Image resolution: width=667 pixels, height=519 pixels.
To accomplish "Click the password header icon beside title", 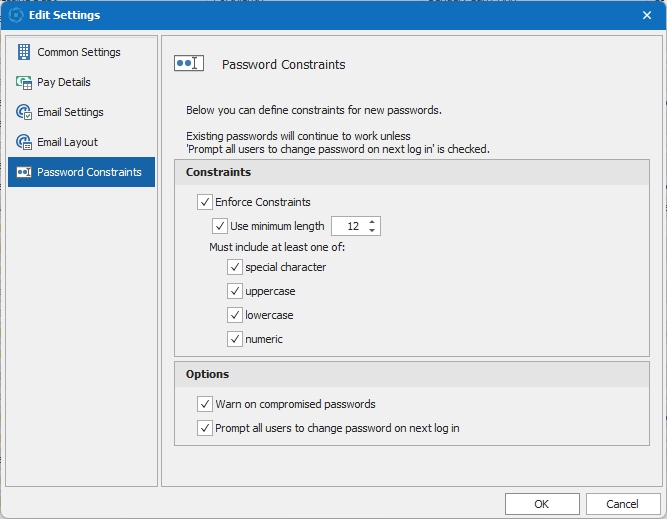I will coord(189,64).
